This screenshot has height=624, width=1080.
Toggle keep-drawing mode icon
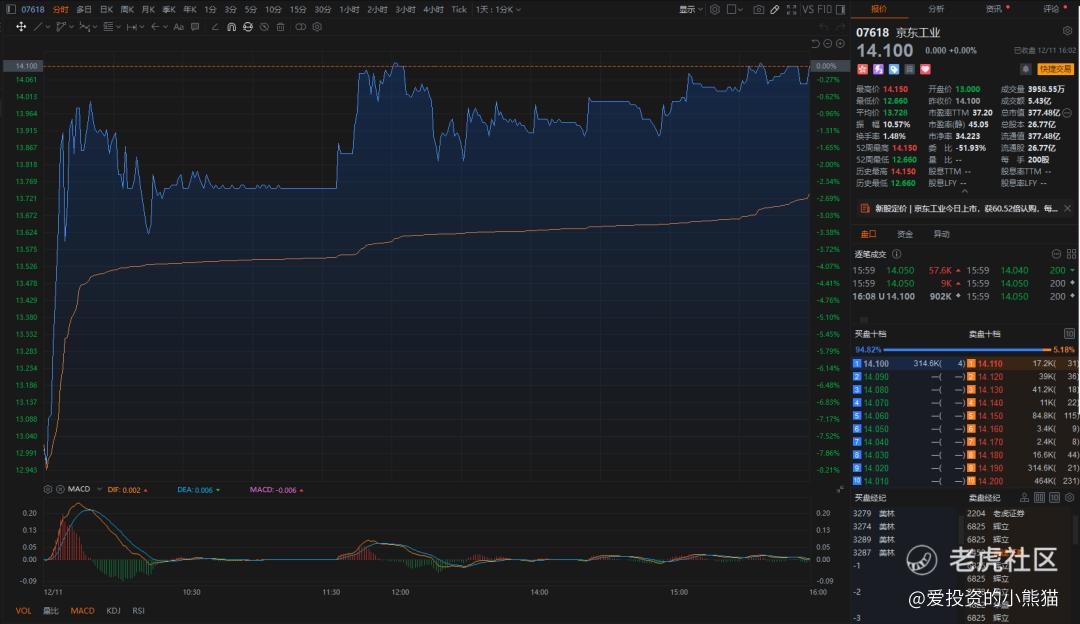pos(248,27)
